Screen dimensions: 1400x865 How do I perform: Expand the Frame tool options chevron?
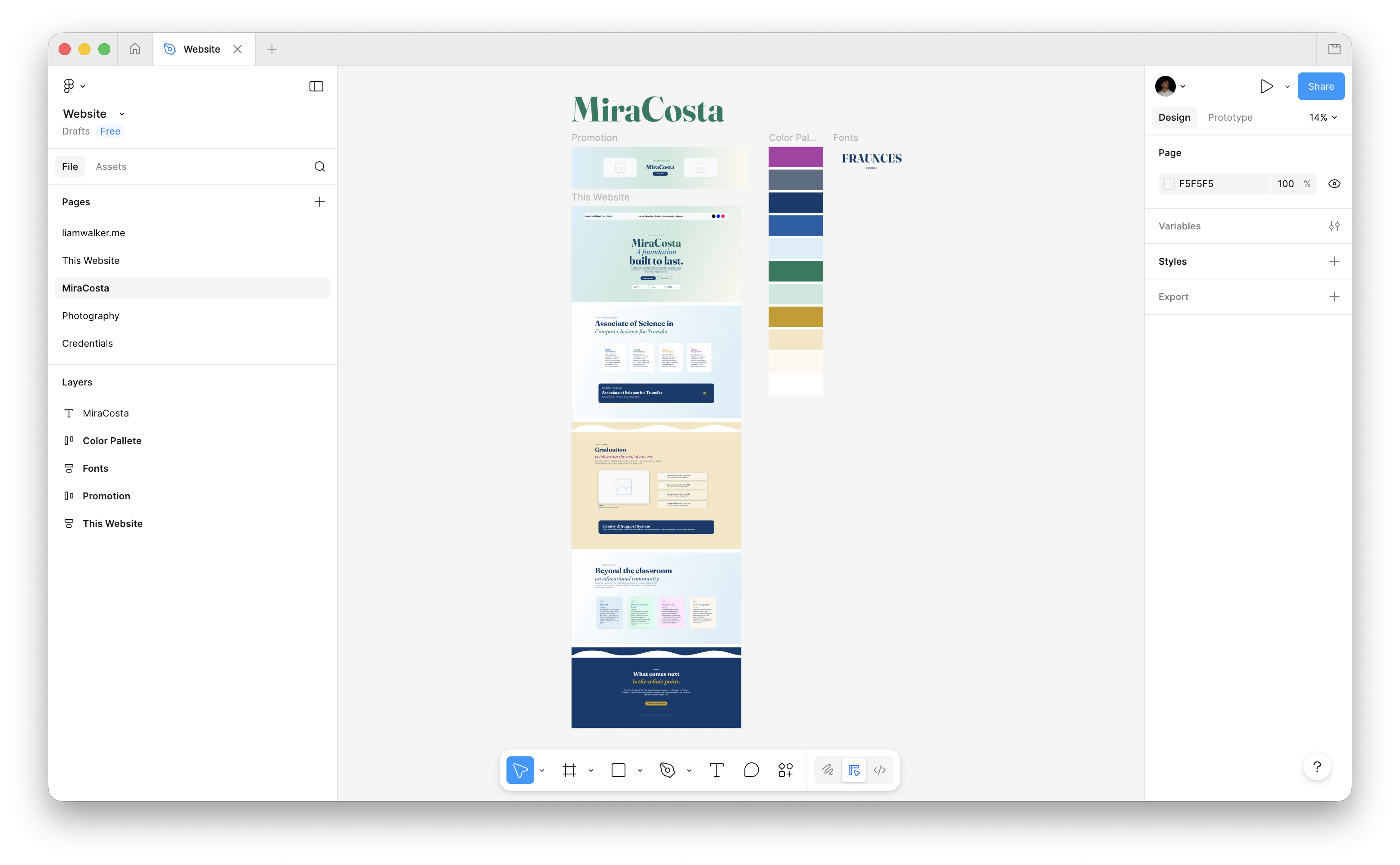pyautogui.click(x=591, y=771)
